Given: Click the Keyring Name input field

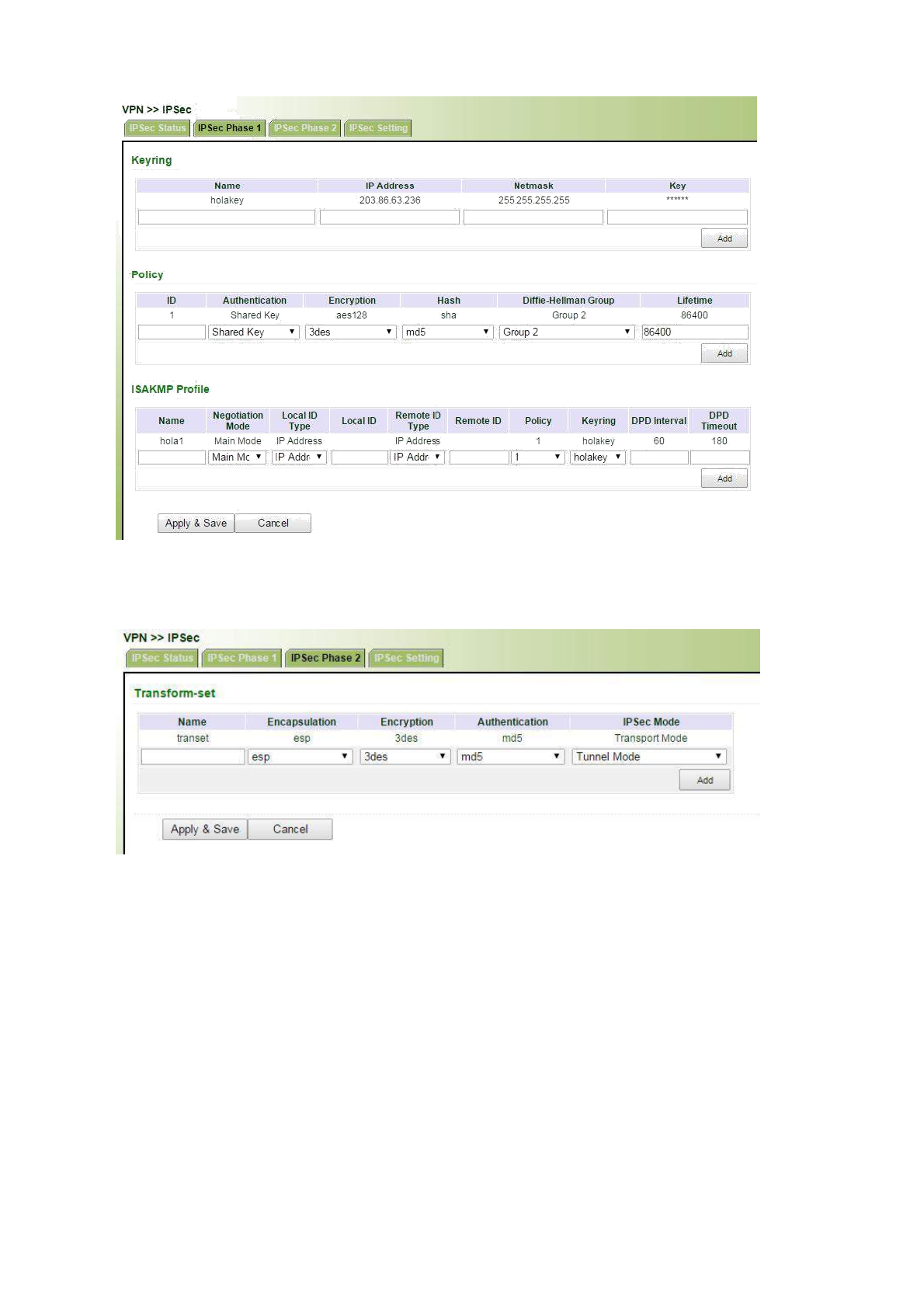Looking at the screenshot, I should tap(227, 217).
